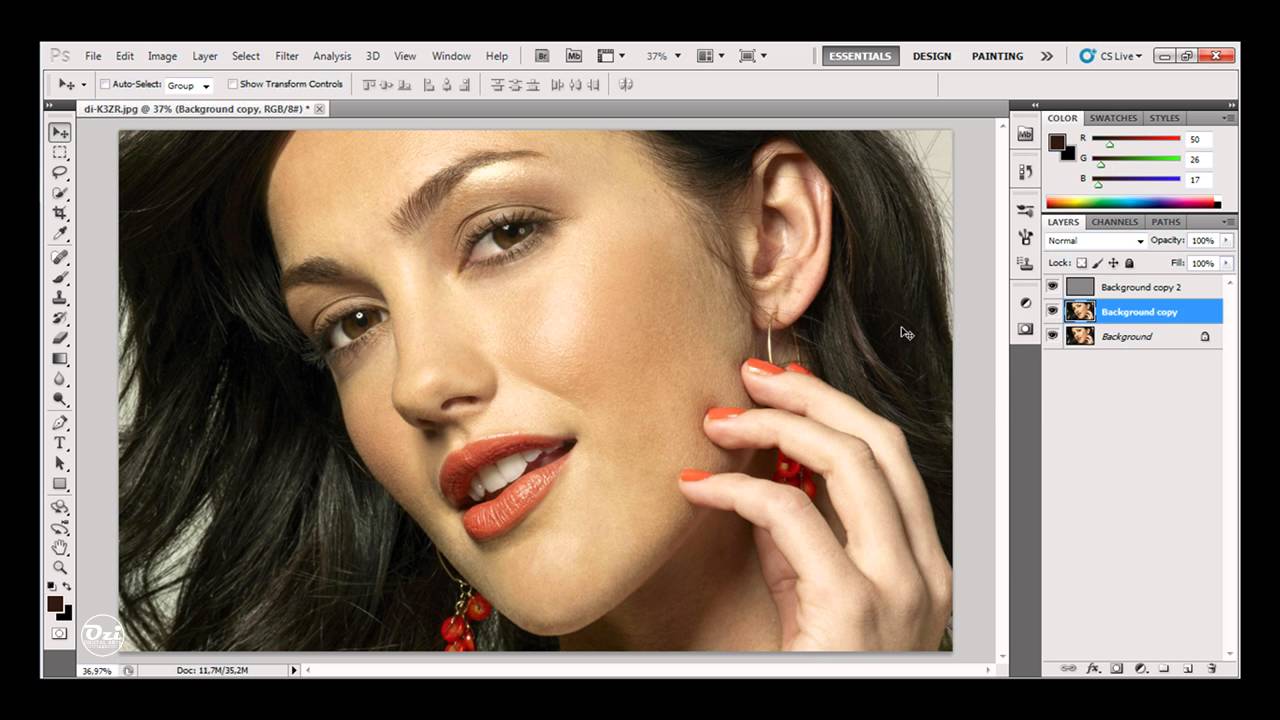The height and width of the screenshot is (720, 1280).
Task: Select the Dodge tool
Action: click(x=60, y=399)
